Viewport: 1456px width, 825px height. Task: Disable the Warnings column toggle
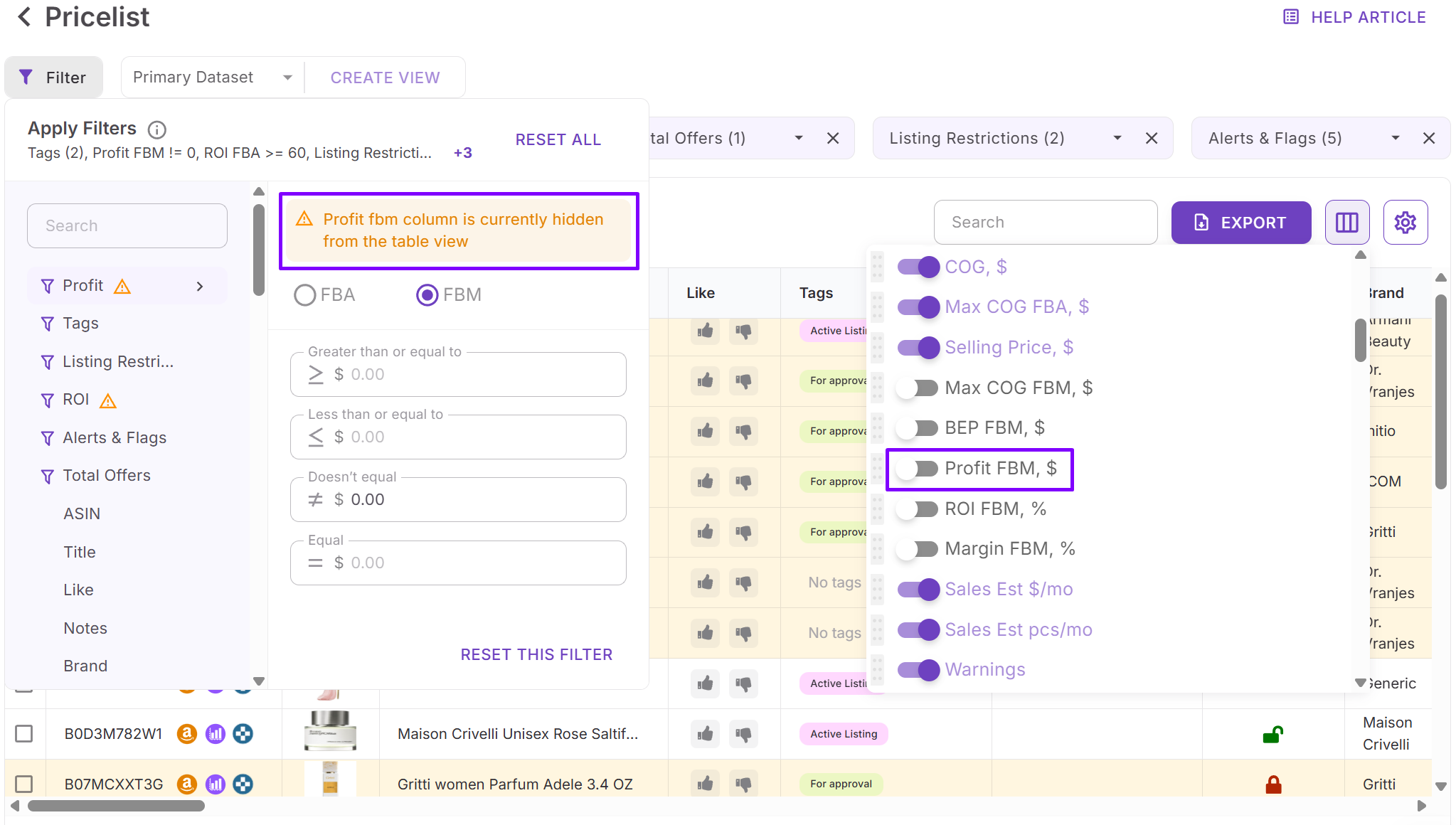coord(918,669)
